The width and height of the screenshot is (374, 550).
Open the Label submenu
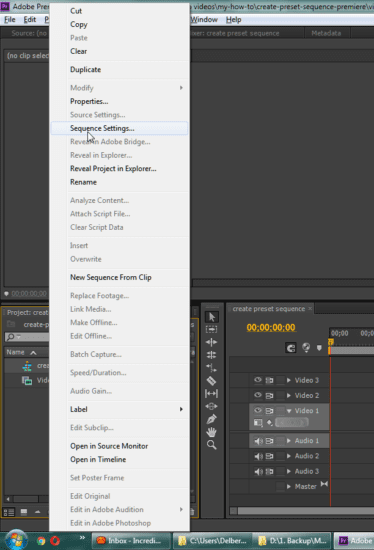click(x=119, y=409)
